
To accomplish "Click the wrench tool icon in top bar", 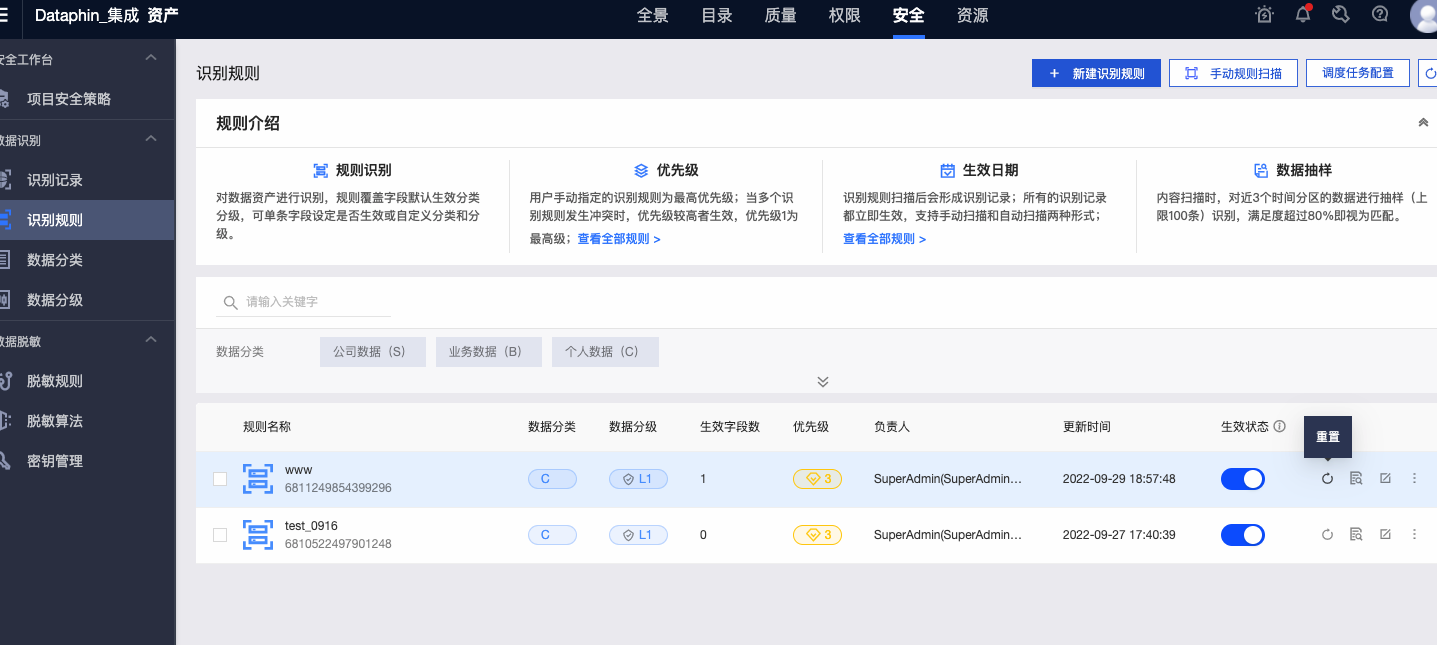I will [x=1341, y=14].
